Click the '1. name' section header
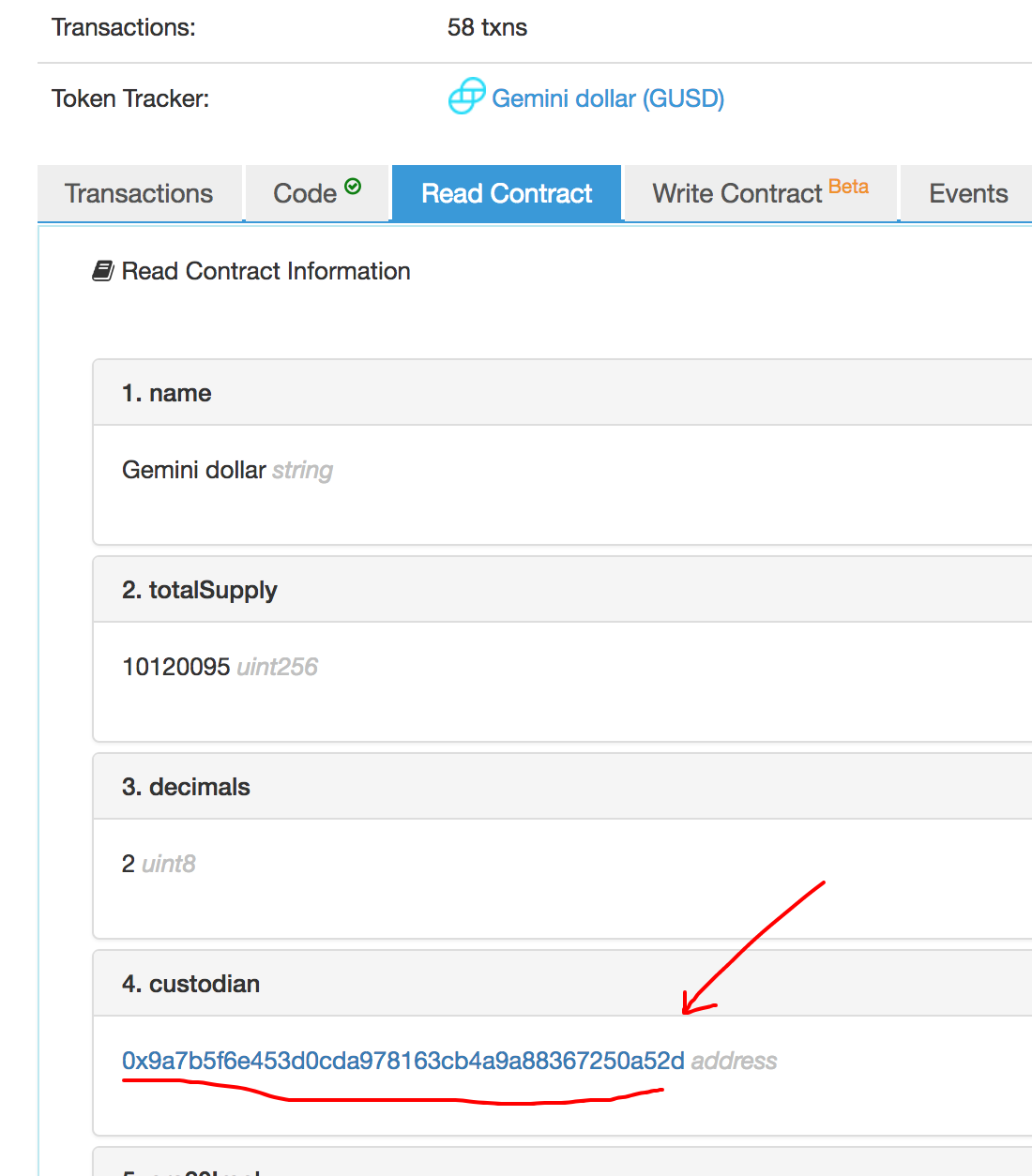1032x1176 pixels. tap(563, 393)
